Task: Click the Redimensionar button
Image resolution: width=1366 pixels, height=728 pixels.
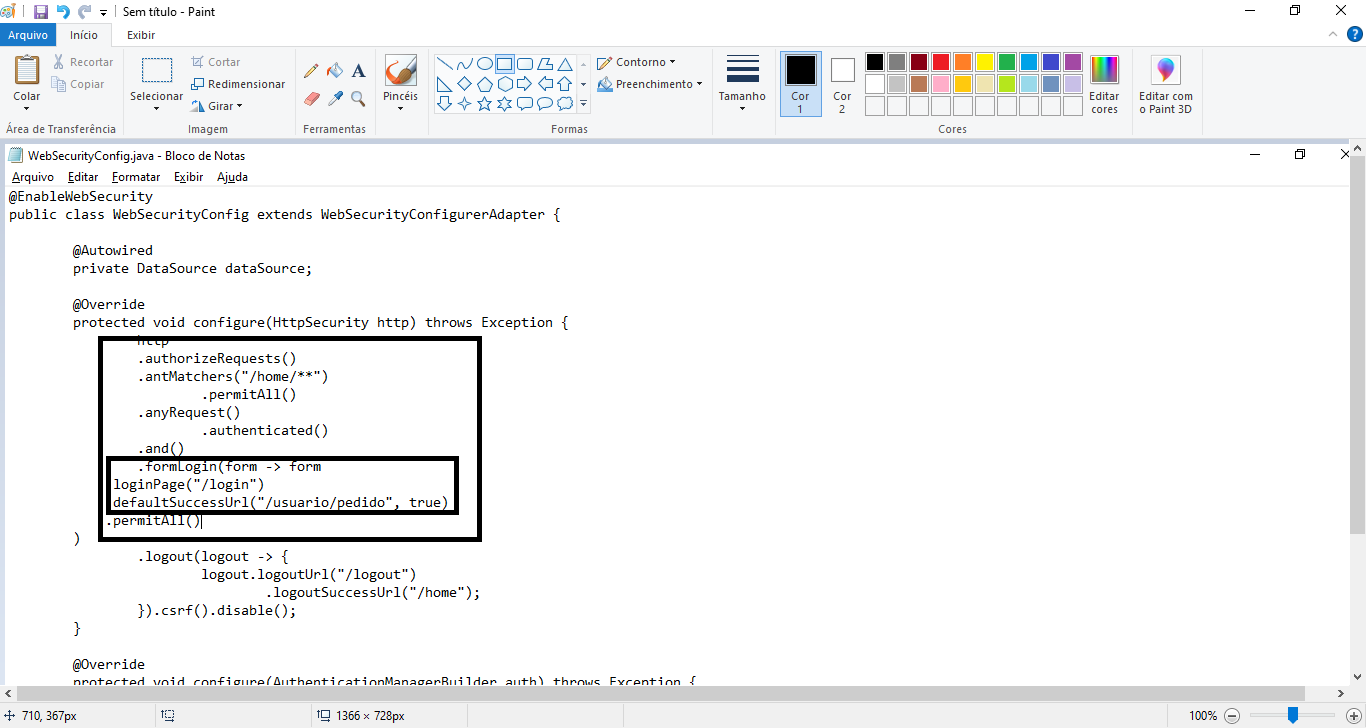Action: tap(237, 84)
